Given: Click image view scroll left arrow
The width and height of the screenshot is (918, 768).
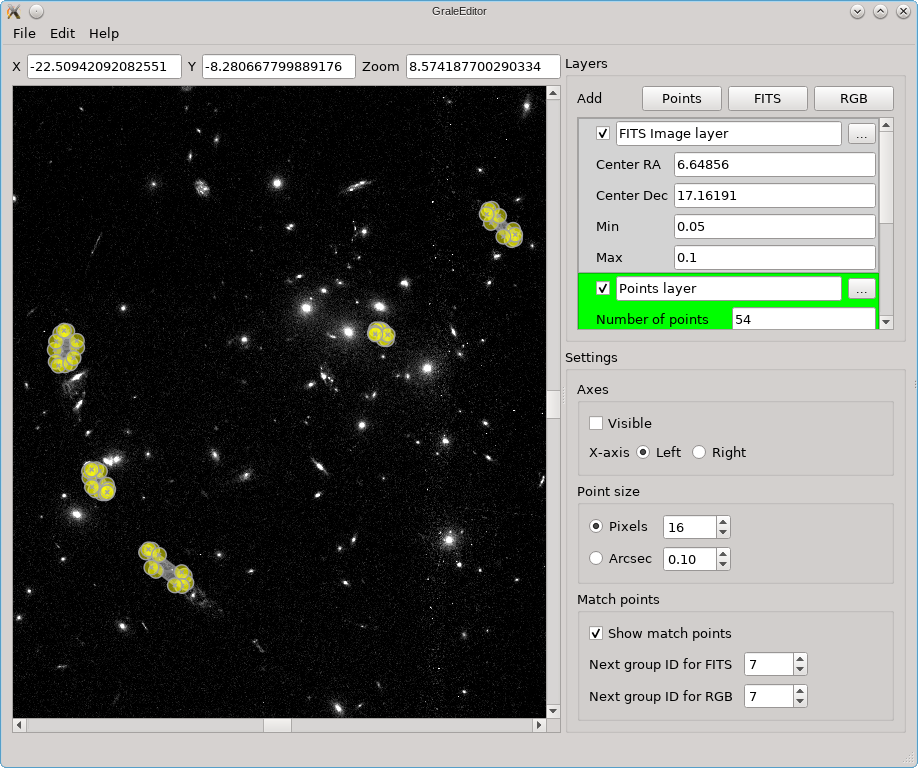Looking at the screenshot, I should (x=19, y=725).
